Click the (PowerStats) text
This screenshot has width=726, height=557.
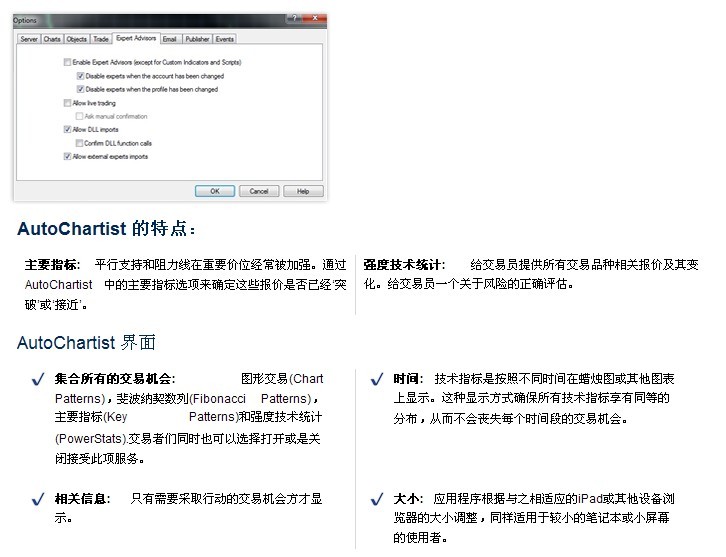(x=91, y=438)
